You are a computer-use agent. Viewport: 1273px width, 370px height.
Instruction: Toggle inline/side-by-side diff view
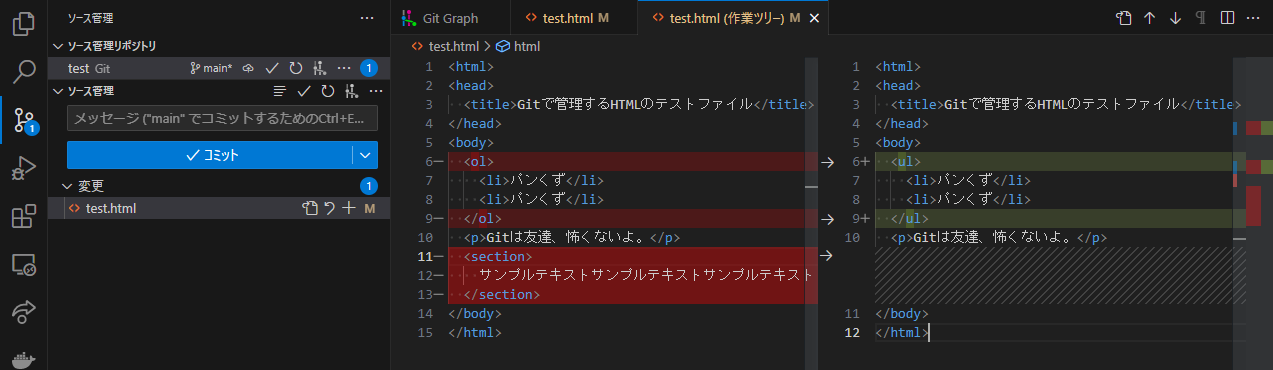pos(1227,18)
